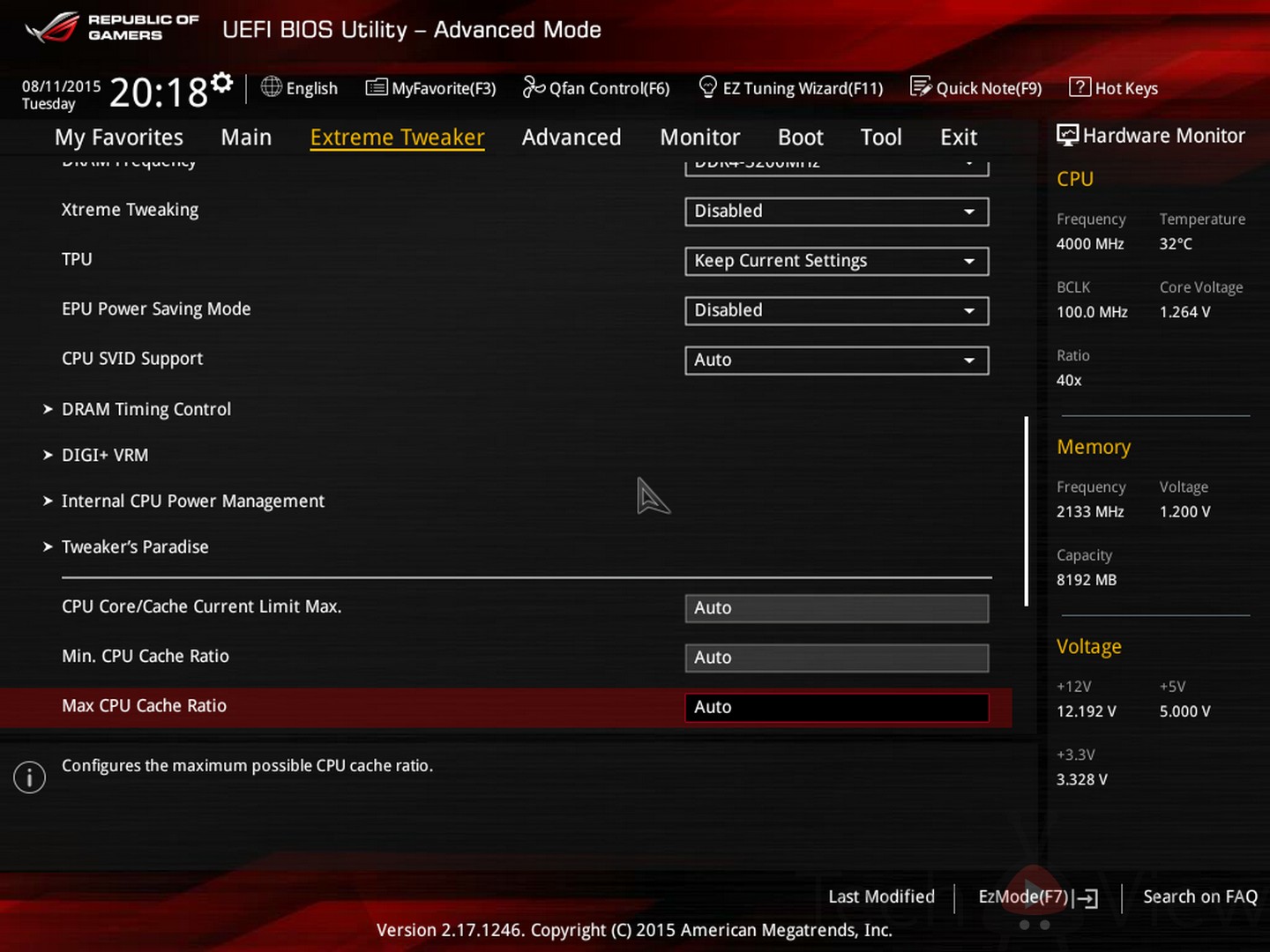This screenshot has height=952, width=1270.
Task: Open MyFavorite(F3) list icon
Action: [377, 87]
